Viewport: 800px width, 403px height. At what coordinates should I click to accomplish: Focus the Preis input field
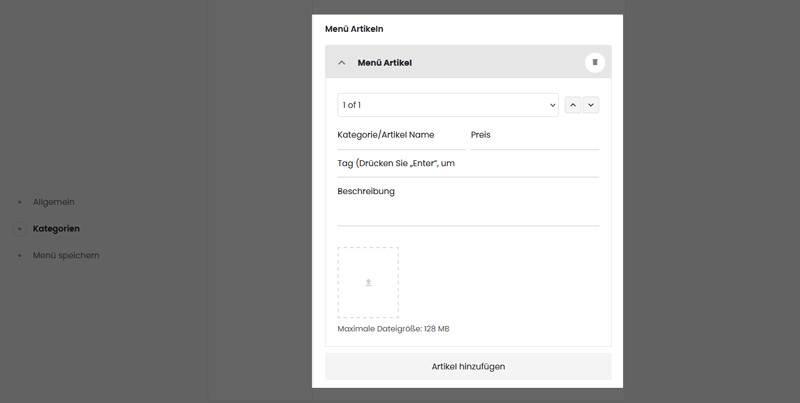pos(535,136)
